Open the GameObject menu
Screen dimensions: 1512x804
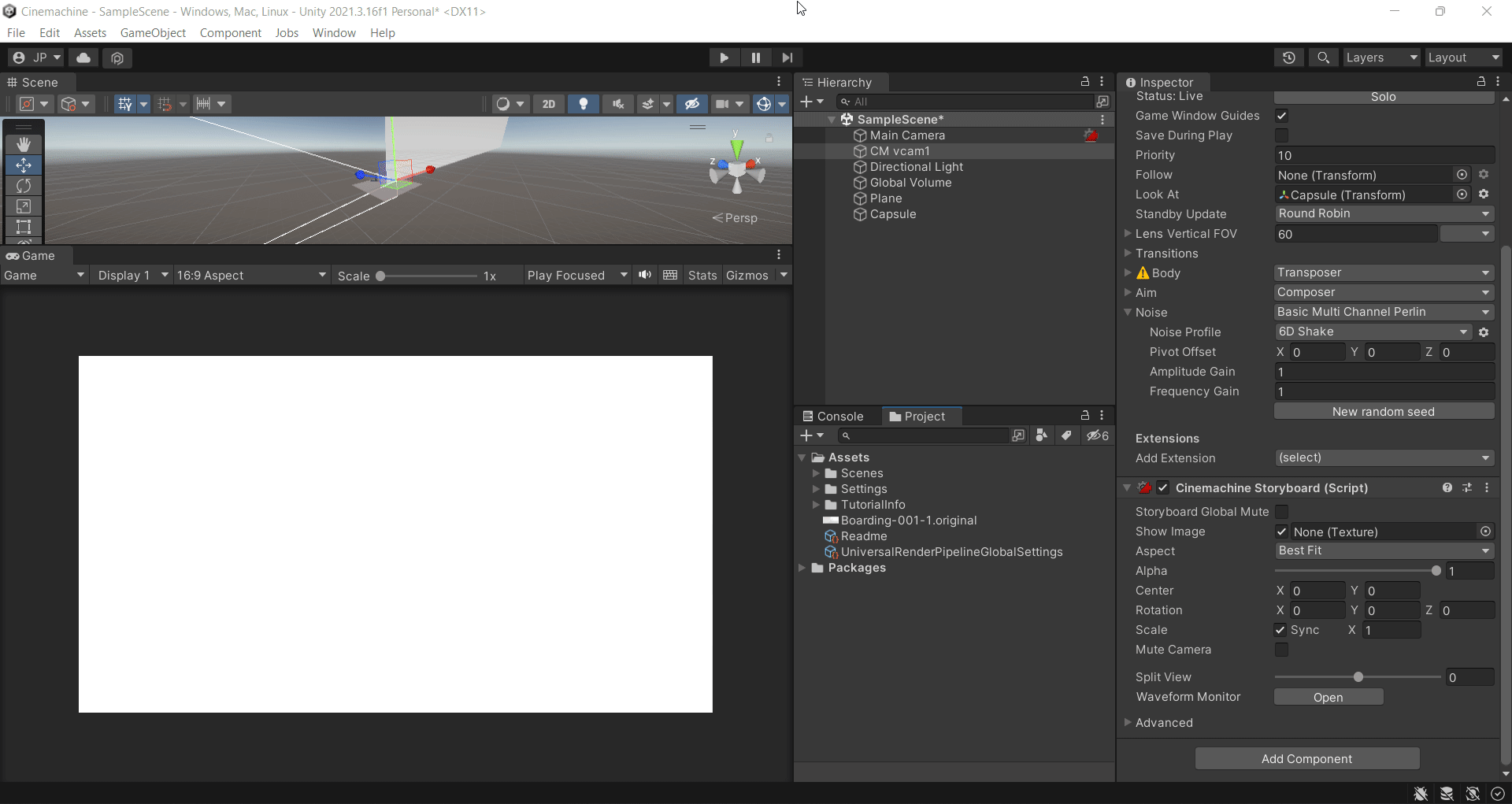coord(153,32)
